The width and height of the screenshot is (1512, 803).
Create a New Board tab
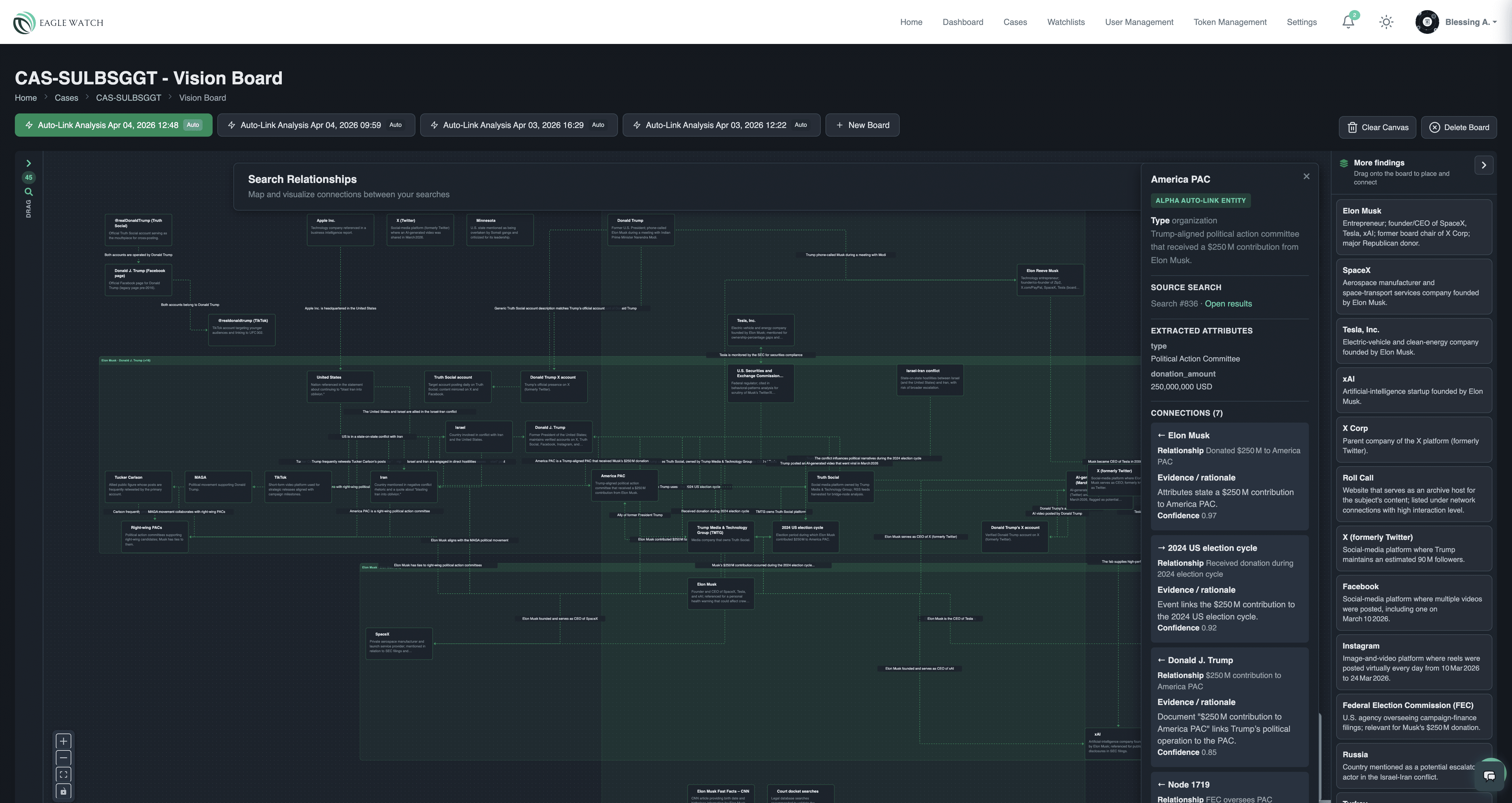[862, 125]
